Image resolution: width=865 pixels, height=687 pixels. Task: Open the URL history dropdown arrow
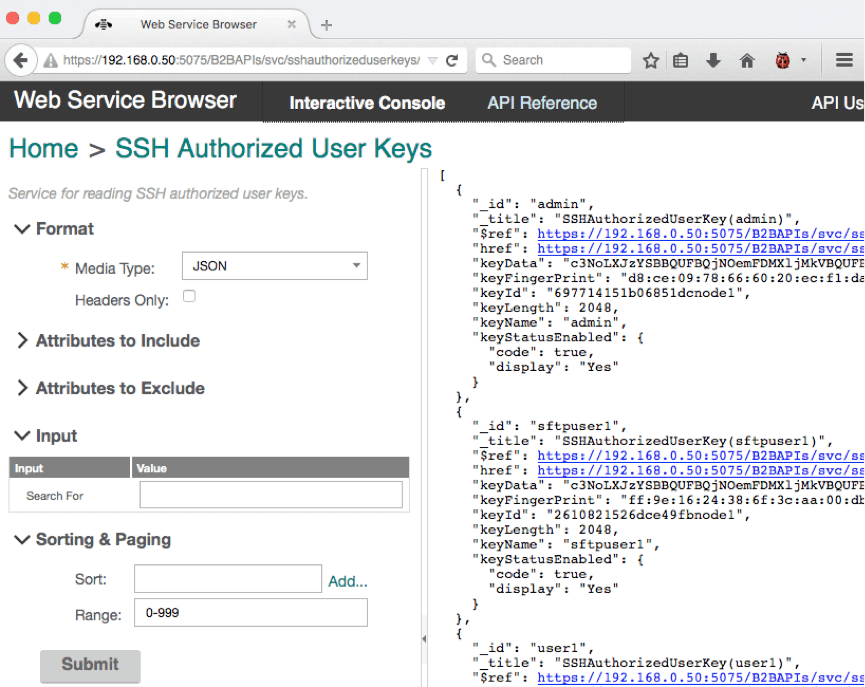pos(433,60)
